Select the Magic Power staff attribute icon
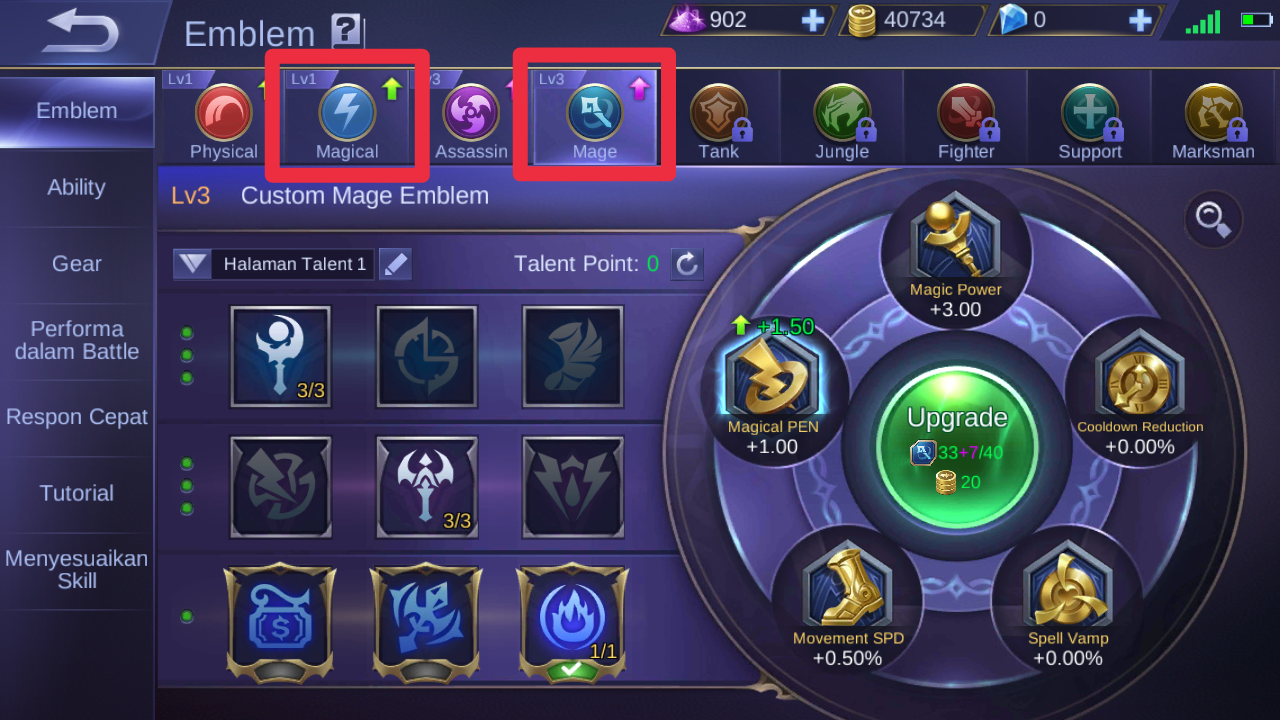The width and height of the screenshot is (1280, 720). [955, 238]
